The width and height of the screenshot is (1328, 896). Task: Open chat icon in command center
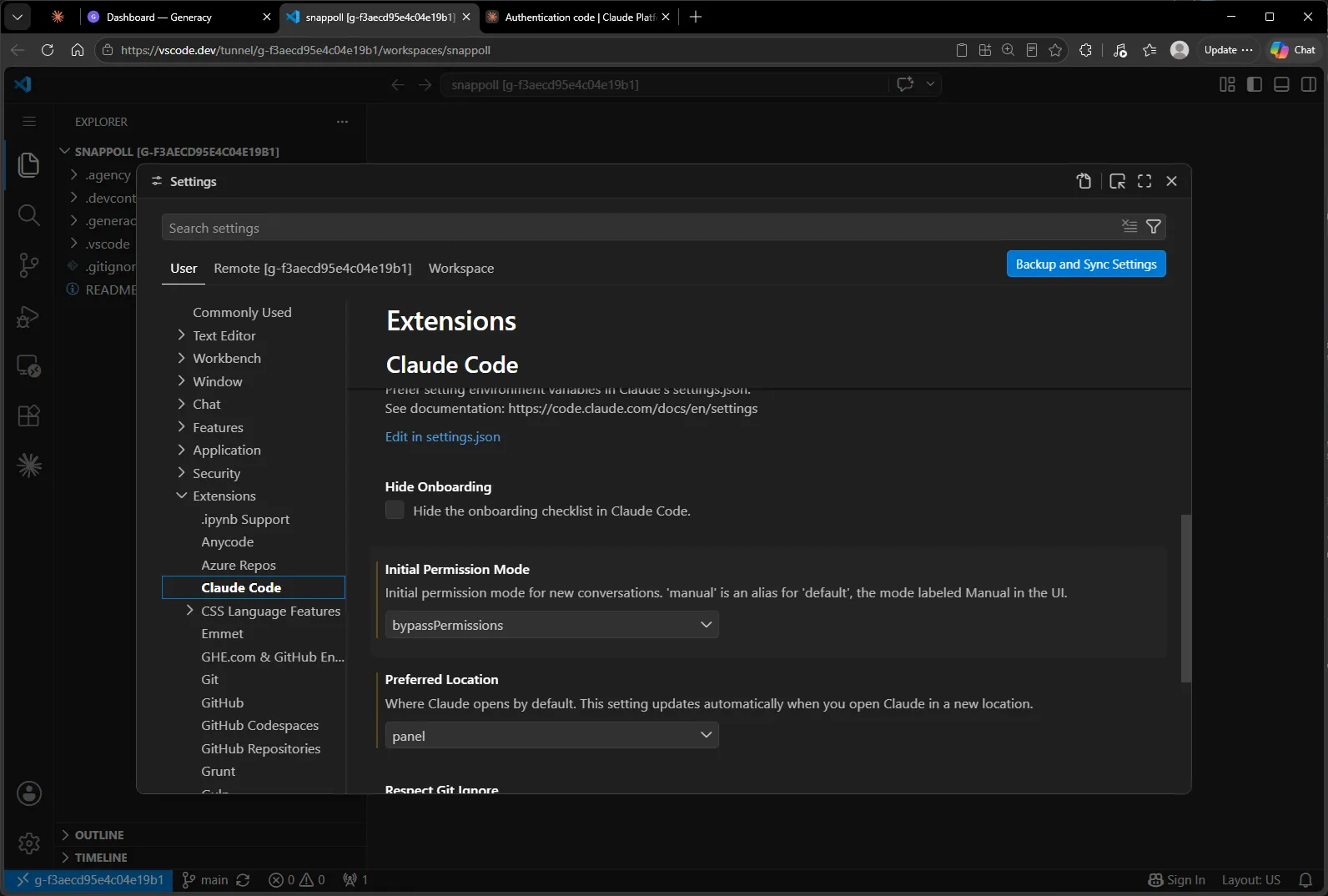coord(905,84)
